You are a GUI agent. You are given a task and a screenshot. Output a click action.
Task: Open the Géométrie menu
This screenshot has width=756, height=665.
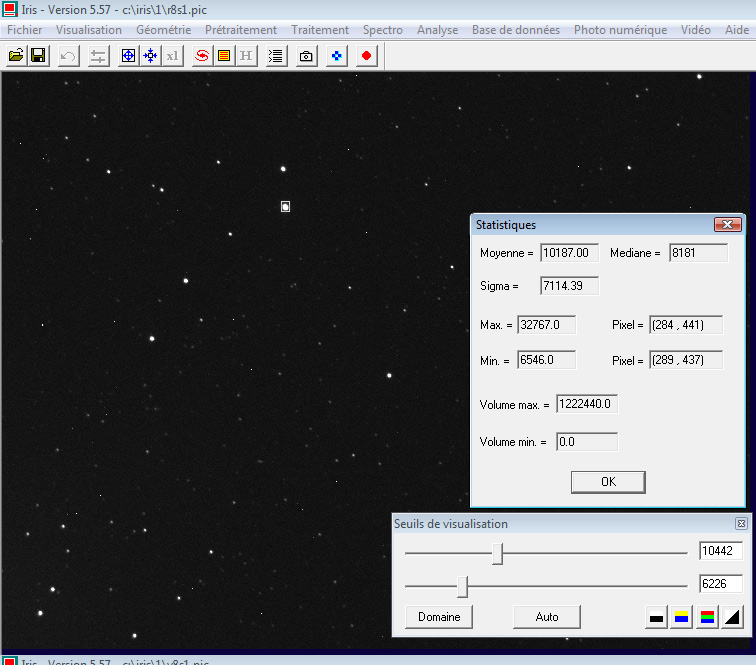163,30
